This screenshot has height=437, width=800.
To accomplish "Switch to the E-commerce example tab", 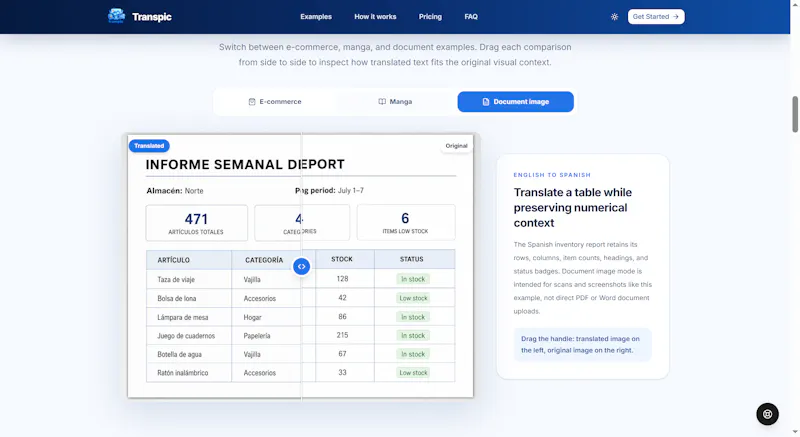I will click(x=274, y=101).
